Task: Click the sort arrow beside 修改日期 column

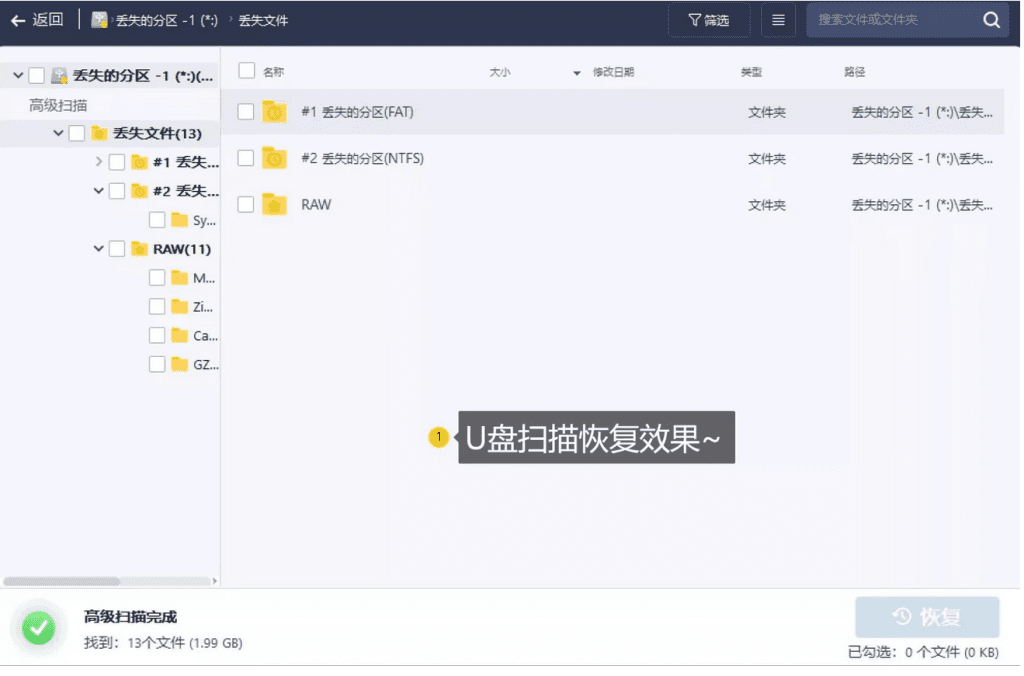Action: (577, 72)
